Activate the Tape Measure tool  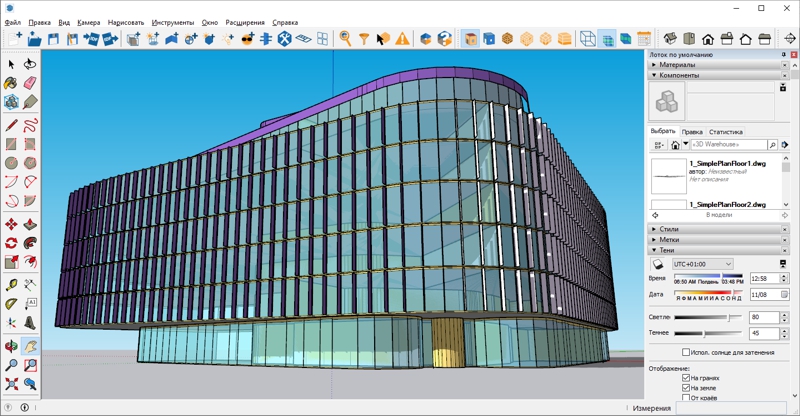11,285
